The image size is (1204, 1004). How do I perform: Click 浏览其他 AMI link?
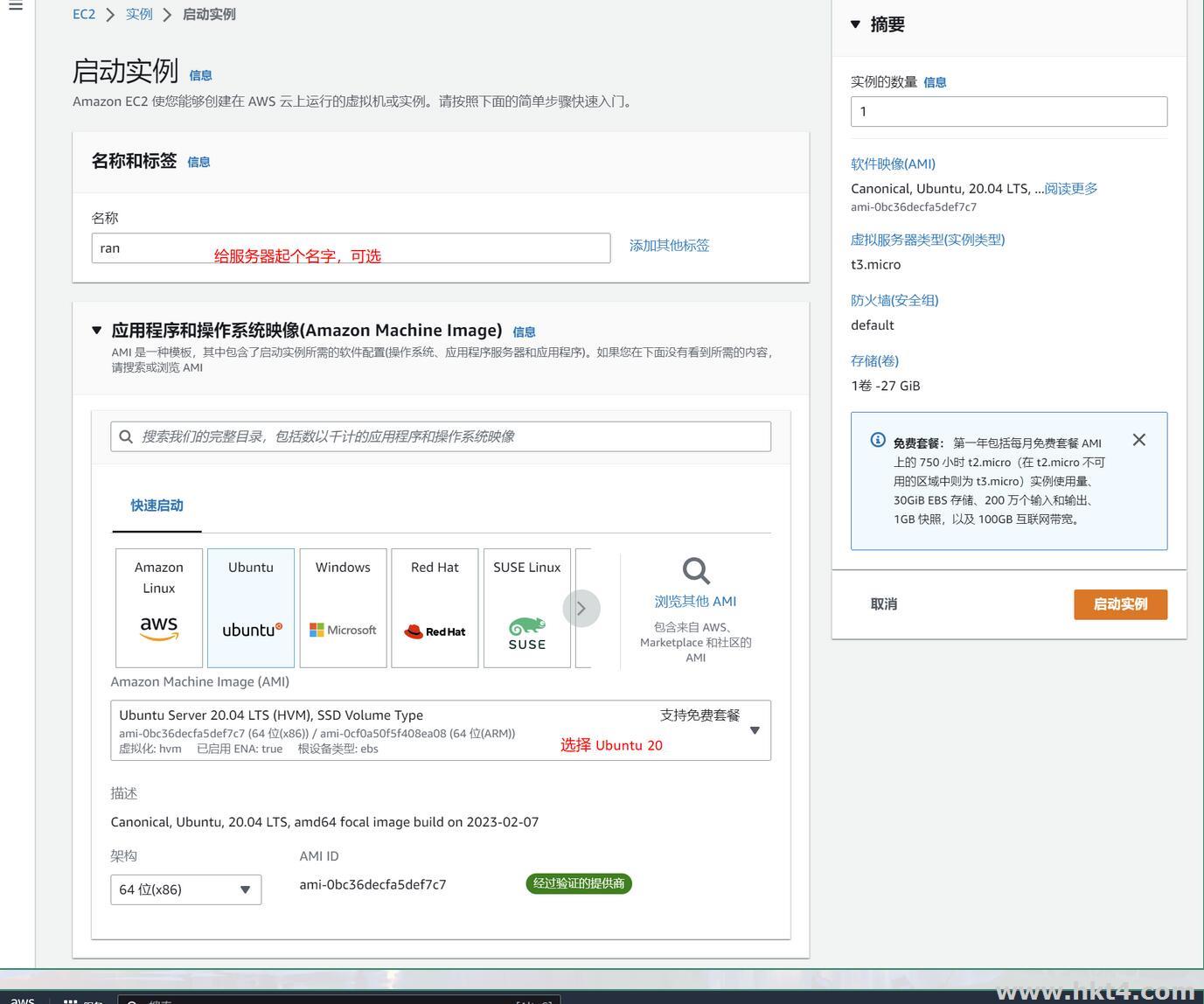(x=696, y=602)
